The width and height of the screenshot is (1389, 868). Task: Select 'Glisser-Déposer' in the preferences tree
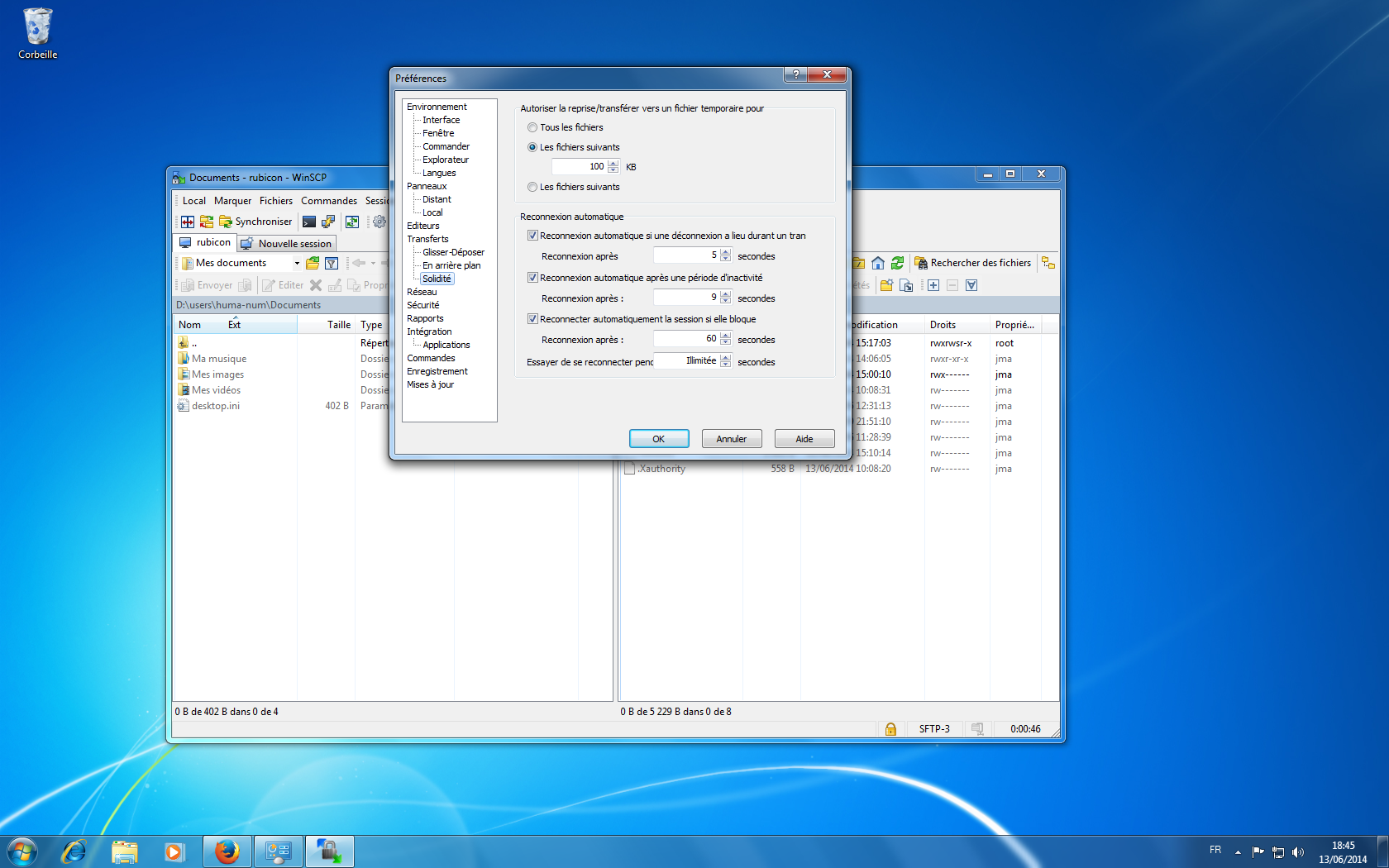pyautogui.click(x=453, y=252)
